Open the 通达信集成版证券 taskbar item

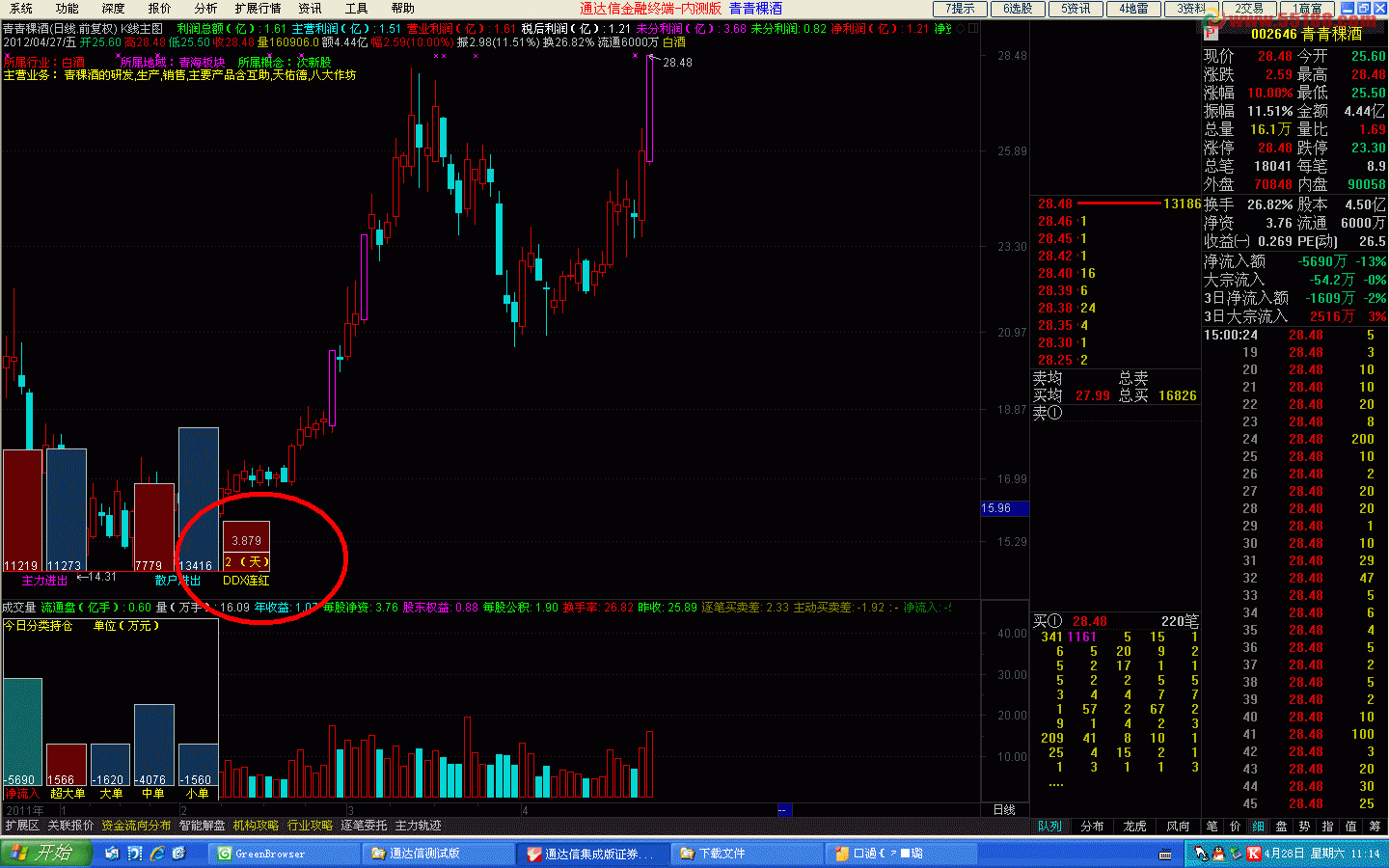coord(592,854)
